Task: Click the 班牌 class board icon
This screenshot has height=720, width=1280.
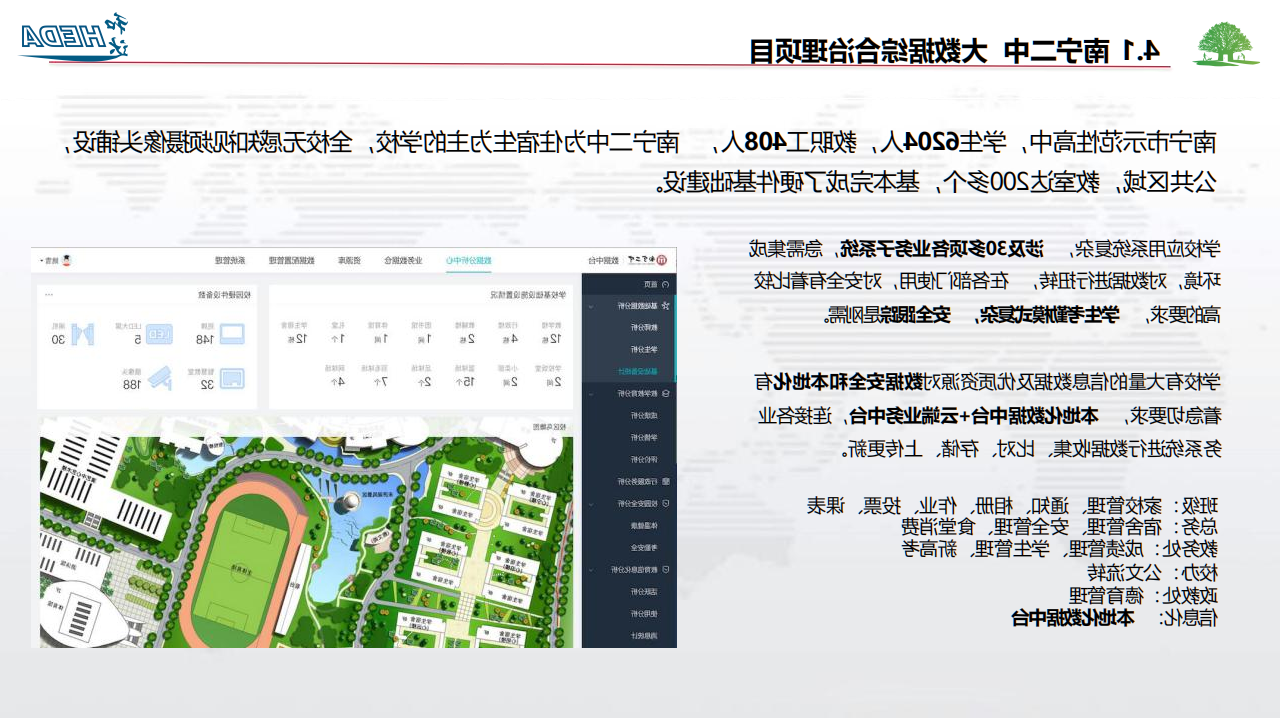Action: [232, 334]
